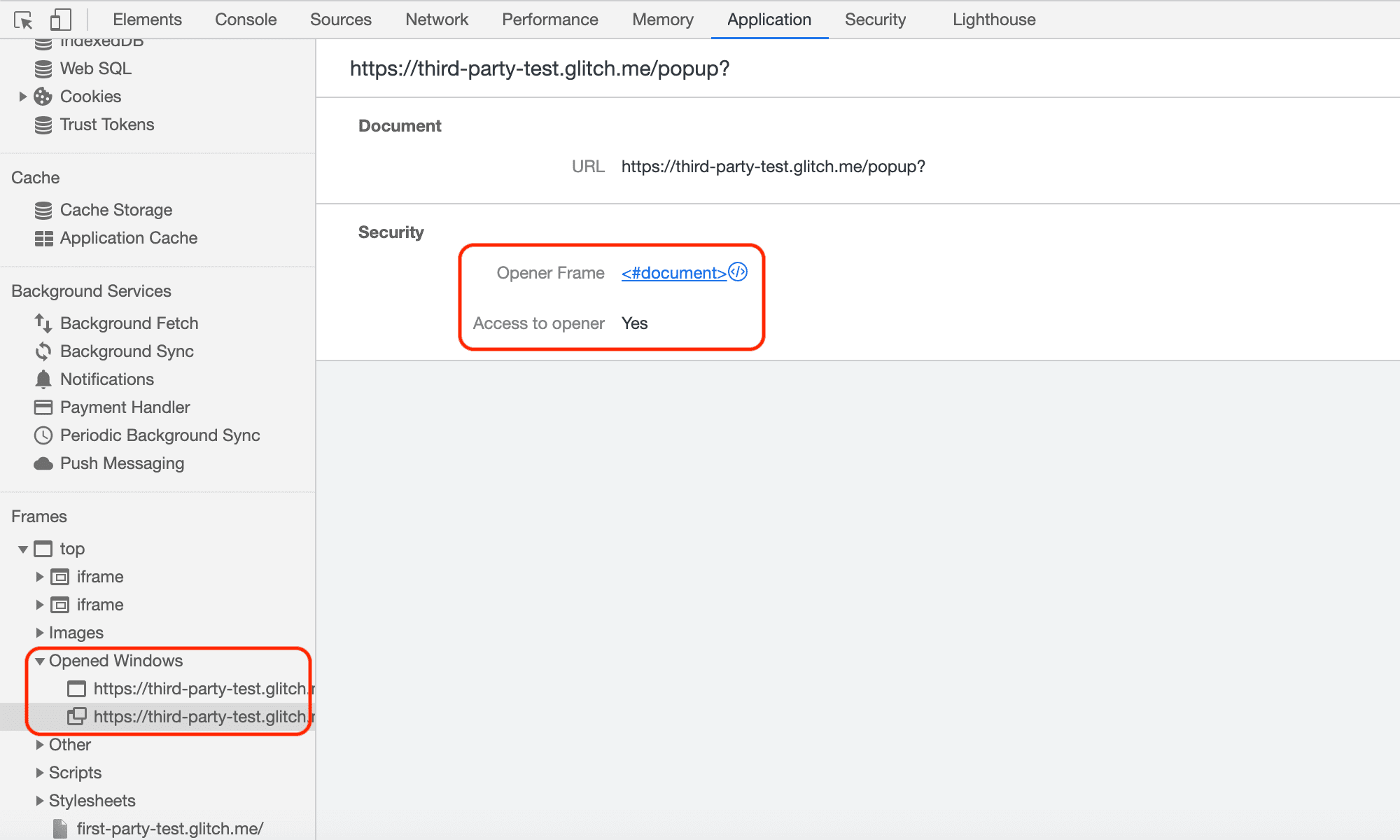1400x840 pixels.
Task: Click the Background Sync menu item
Action: 126,352
